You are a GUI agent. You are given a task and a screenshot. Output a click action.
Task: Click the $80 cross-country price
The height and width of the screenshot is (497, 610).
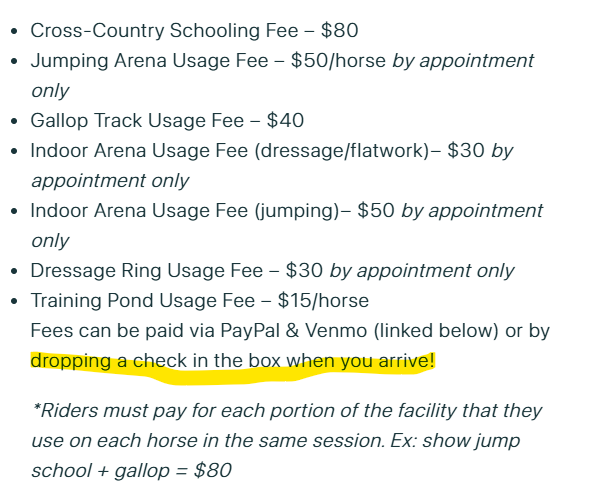(339, 31)
